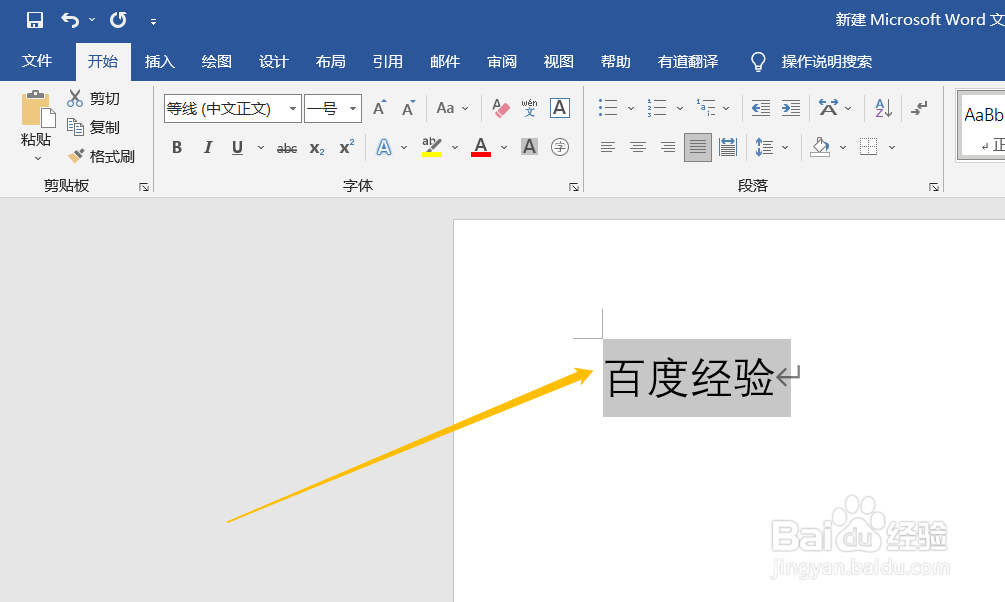Align text left

(x=608, y=147)
